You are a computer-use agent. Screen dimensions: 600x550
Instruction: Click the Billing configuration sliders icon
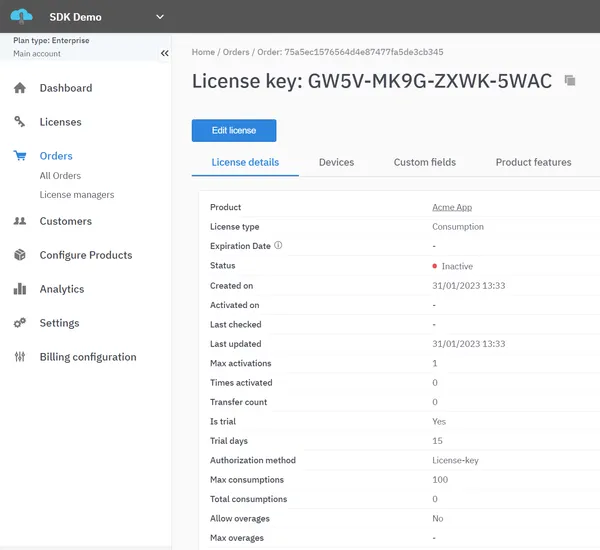click(20, 357)
